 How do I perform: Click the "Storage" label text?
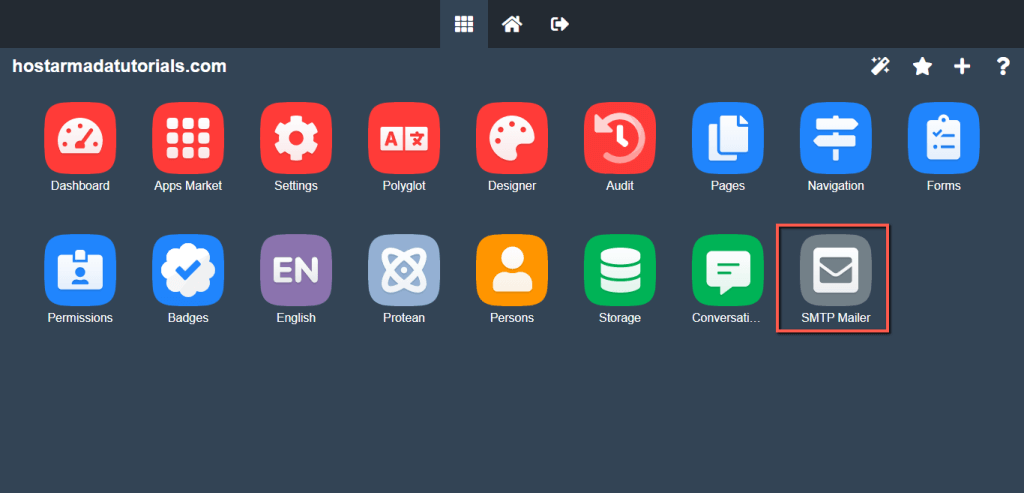click(x=620, y=318)
